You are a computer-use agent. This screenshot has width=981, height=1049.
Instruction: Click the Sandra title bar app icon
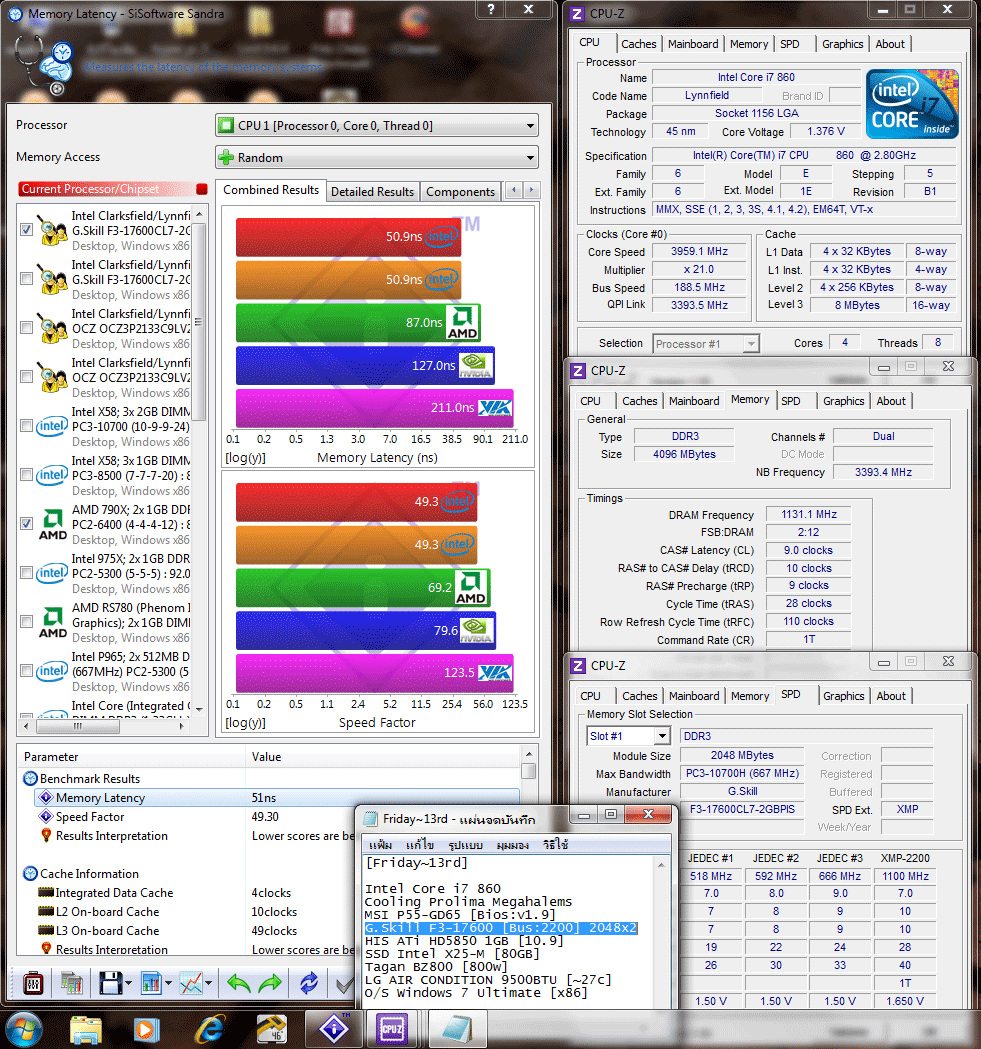[x=15, y=13]
